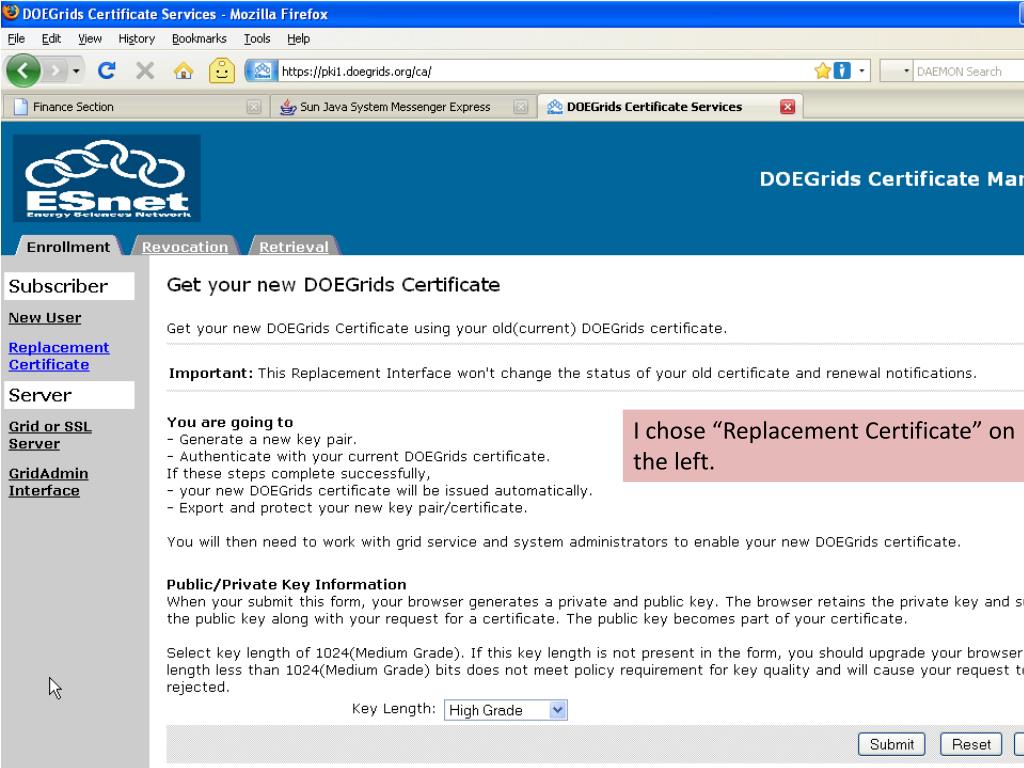This screenshot has height=768, width=1024.
Task: Click the ESnet logo
Action: click(107, 178)
